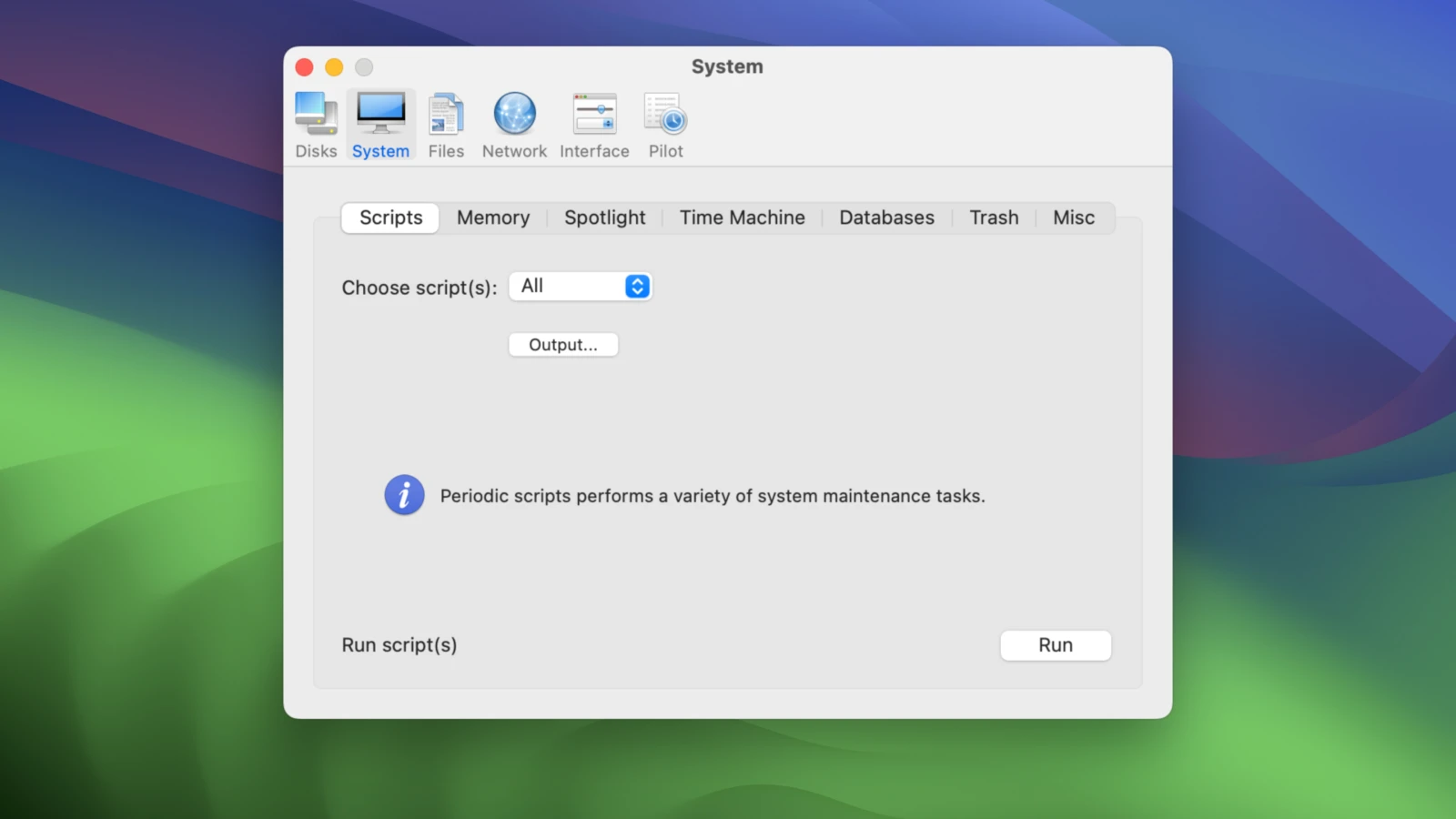This screenshot has width=1456, height=819.
Task: Open the Files toolbar section
Action: point(446,125)
